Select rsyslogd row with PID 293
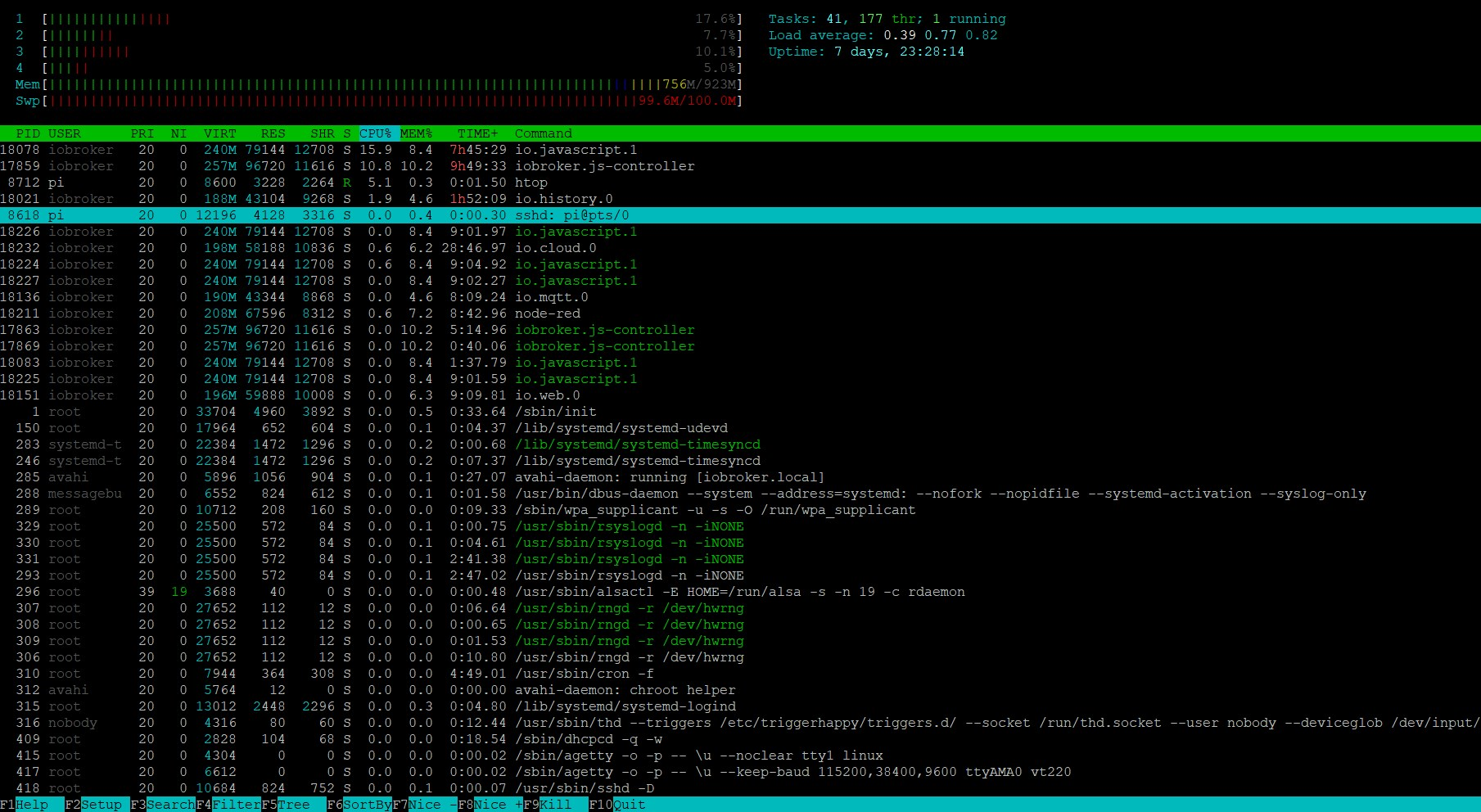The width and height of the screenshot is (1481, 812). pyautogui.click(x=740, y=575)
